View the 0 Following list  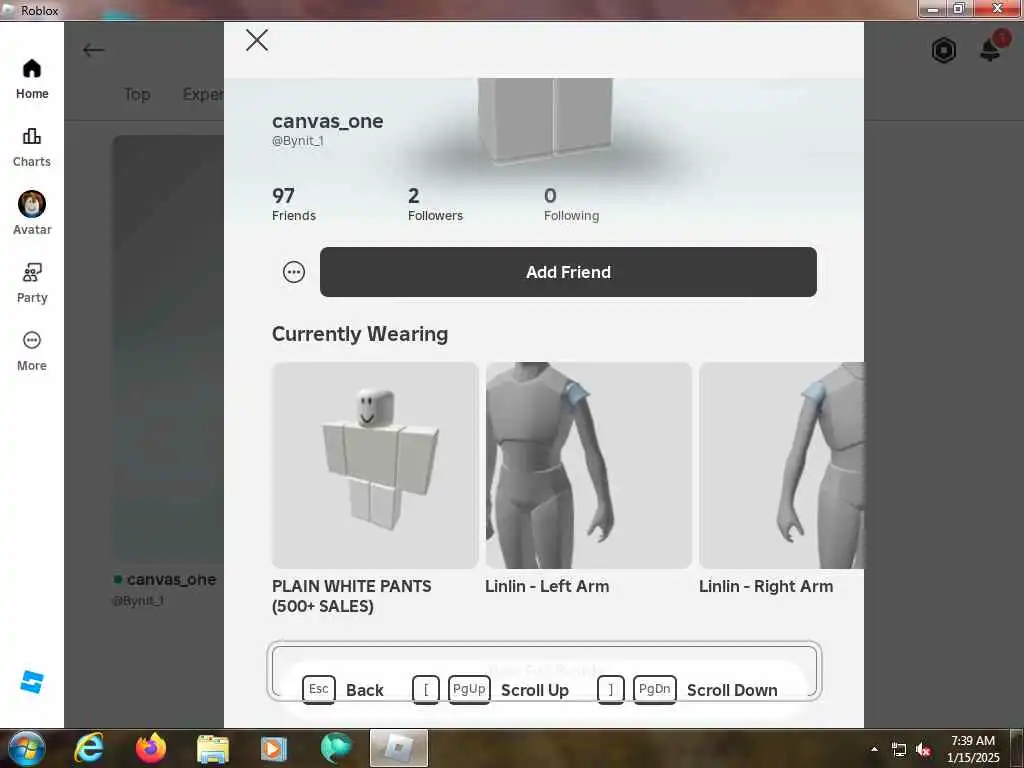pos(571,204)
